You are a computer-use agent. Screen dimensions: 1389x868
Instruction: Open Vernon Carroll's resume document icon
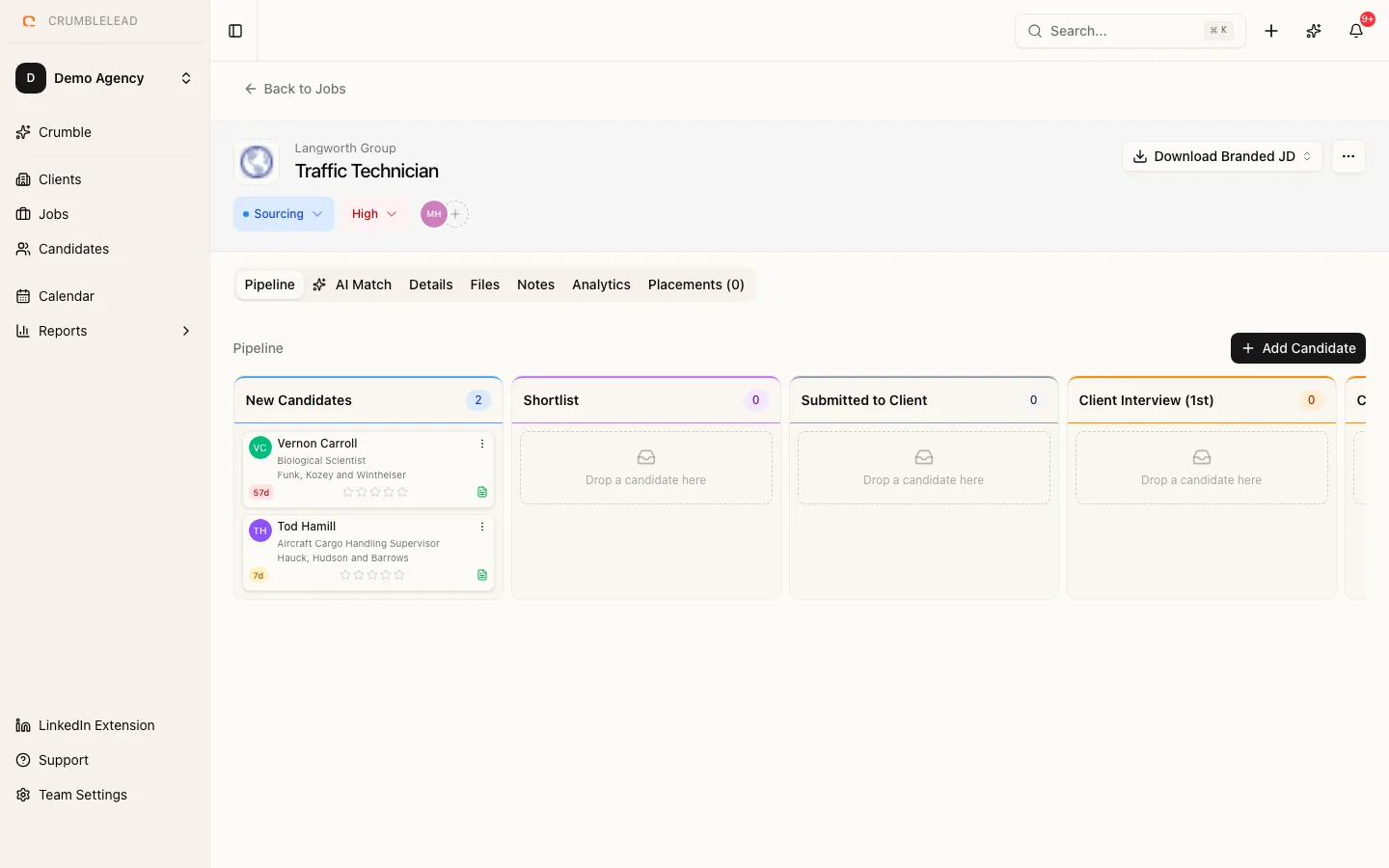point(482,492)
